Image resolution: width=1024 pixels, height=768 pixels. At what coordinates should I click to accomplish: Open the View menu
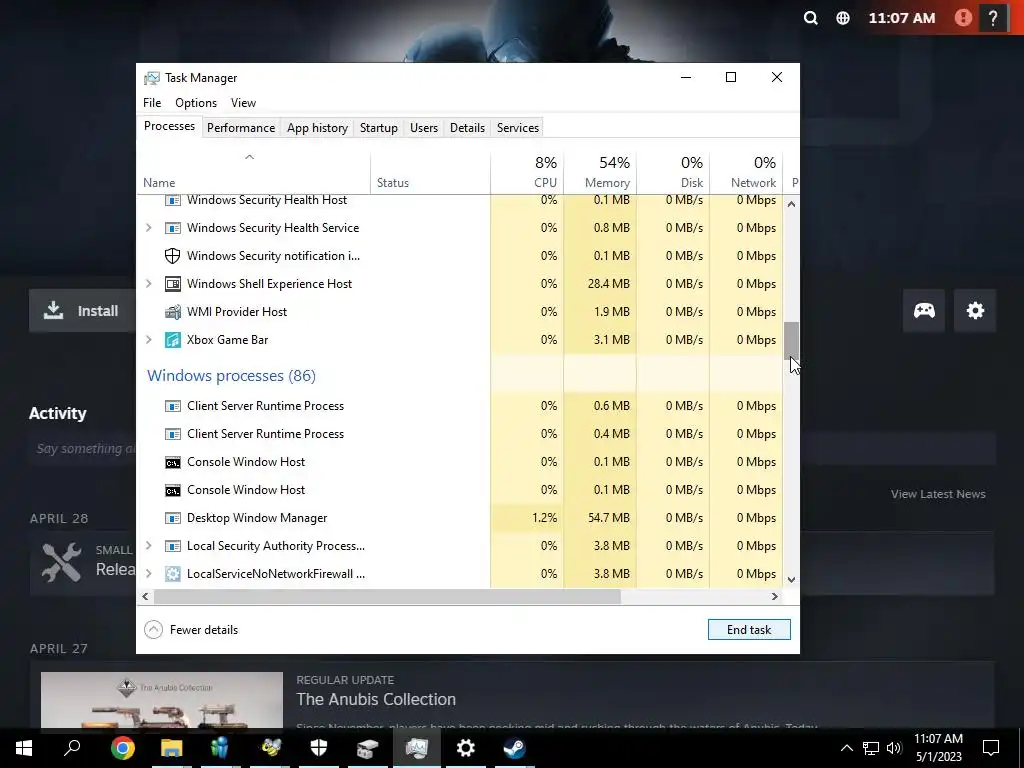pos(243,103)
